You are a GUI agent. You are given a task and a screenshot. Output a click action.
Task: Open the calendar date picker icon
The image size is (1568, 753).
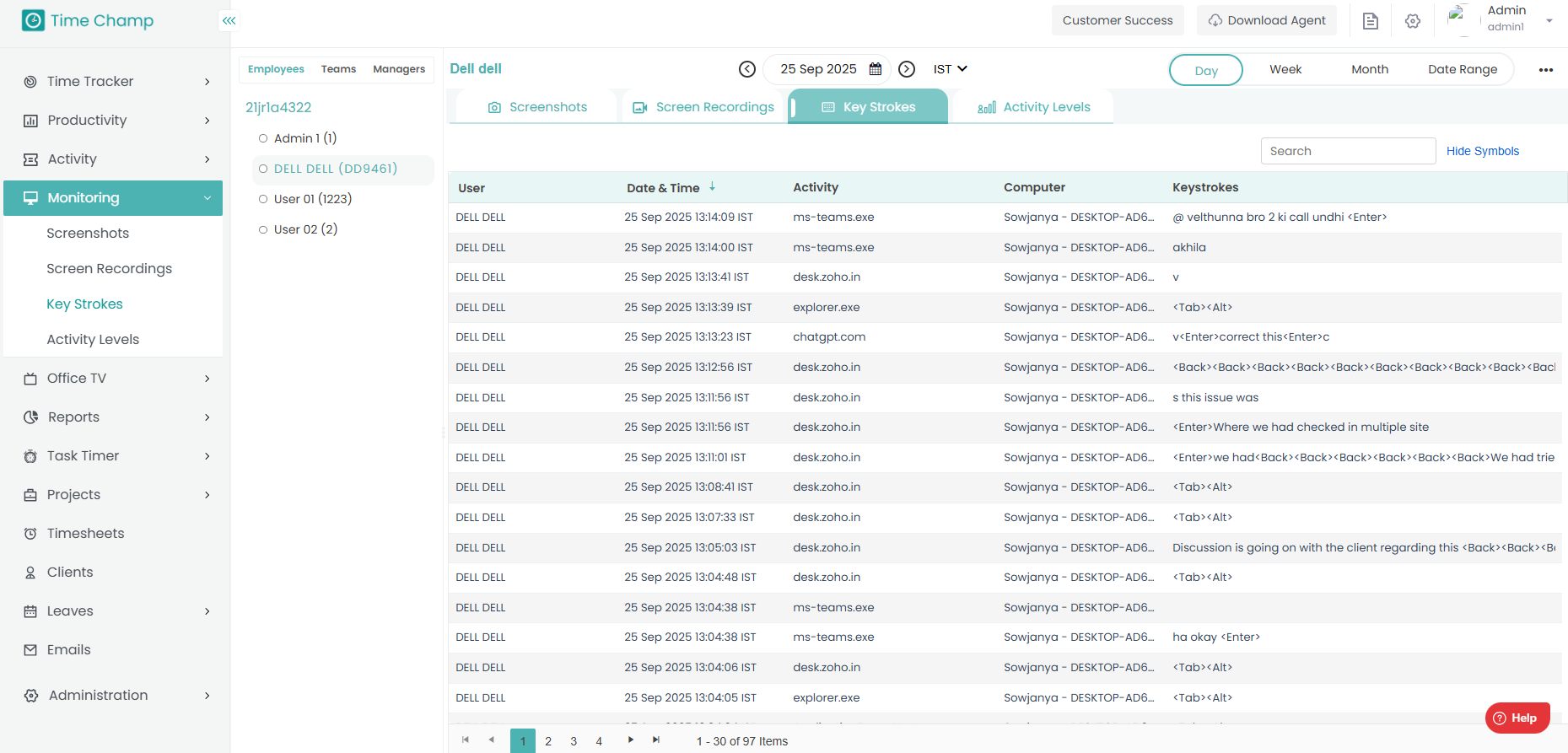(x=876, y=69)
